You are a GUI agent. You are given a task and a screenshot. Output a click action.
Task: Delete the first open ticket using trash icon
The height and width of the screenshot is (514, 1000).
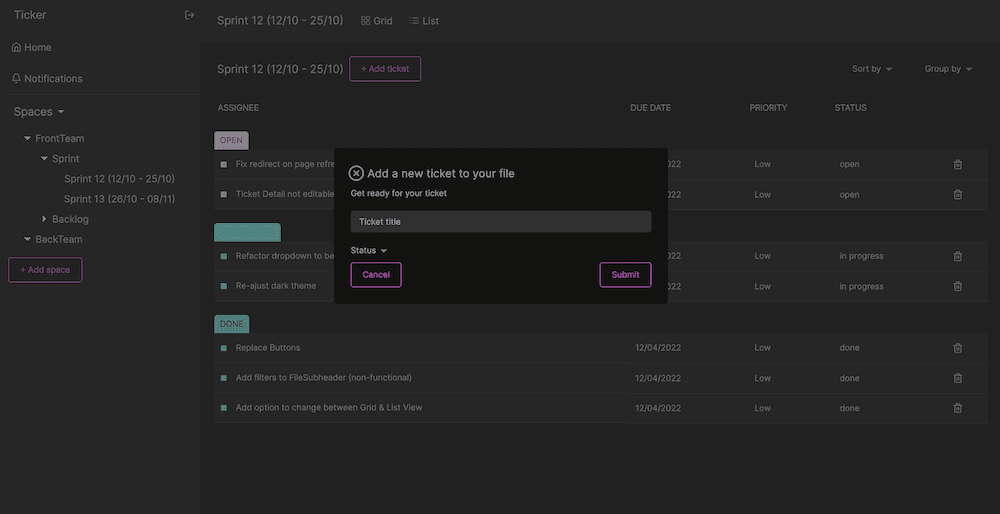point(957,164)
